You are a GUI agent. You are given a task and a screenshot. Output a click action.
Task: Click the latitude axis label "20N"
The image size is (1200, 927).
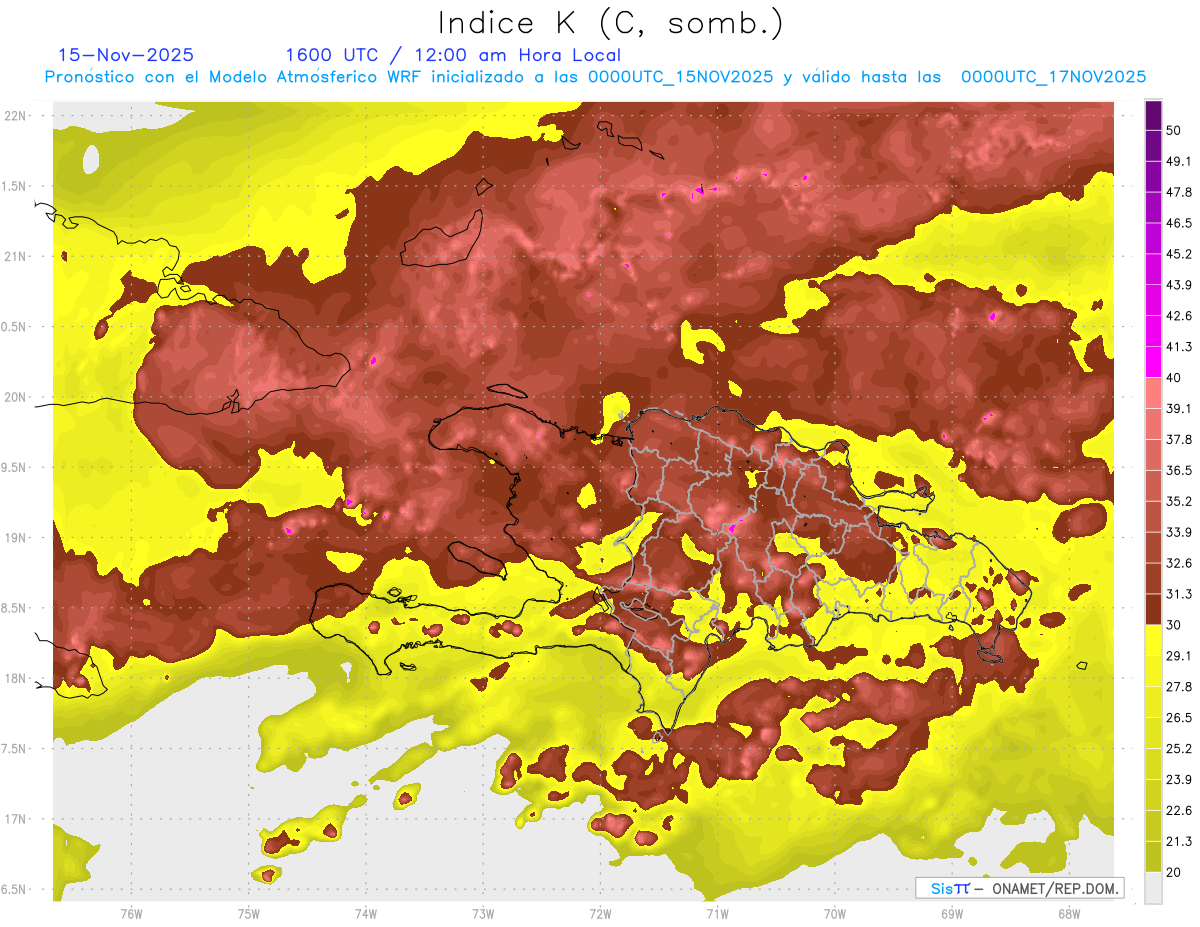pos(15,397)
